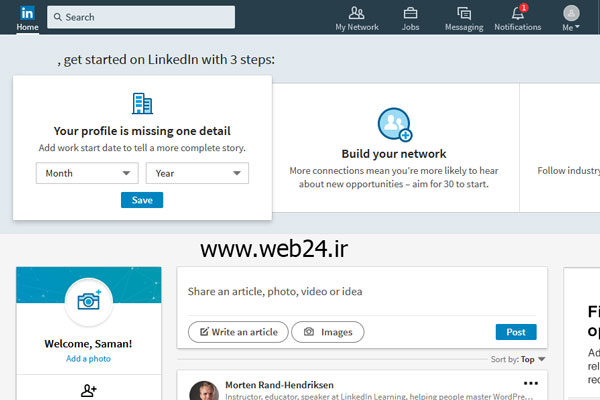This screenshot has width=600, height=400.
Task: Click the search magnifier icon
Action: (x=57, y=17)
